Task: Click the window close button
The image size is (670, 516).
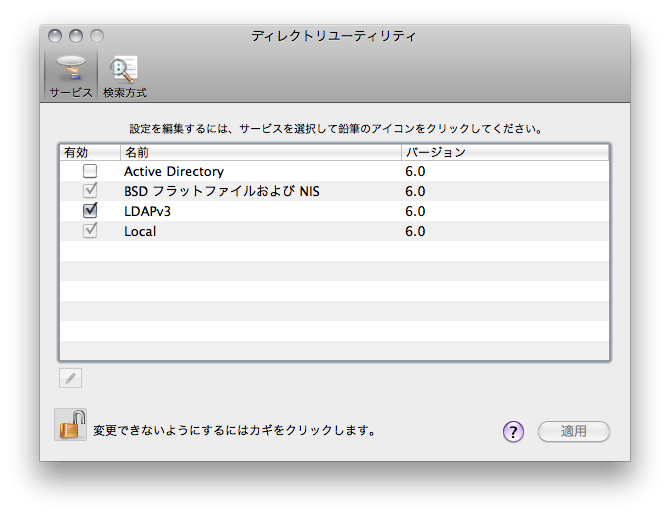Action: tap(55, 36)
